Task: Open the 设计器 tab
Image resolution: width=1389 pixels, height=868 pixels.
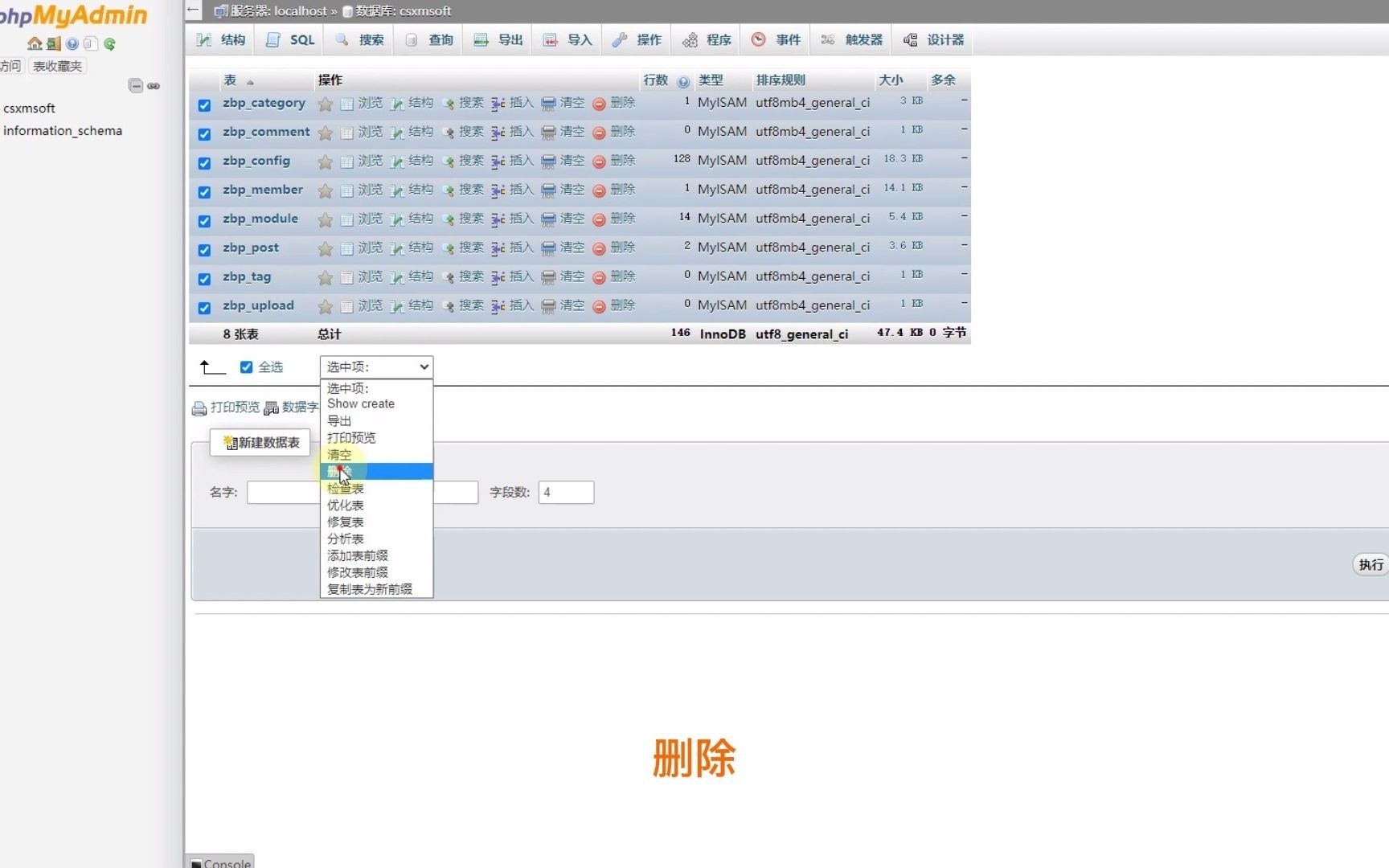Action: click(x=933, y=39)
